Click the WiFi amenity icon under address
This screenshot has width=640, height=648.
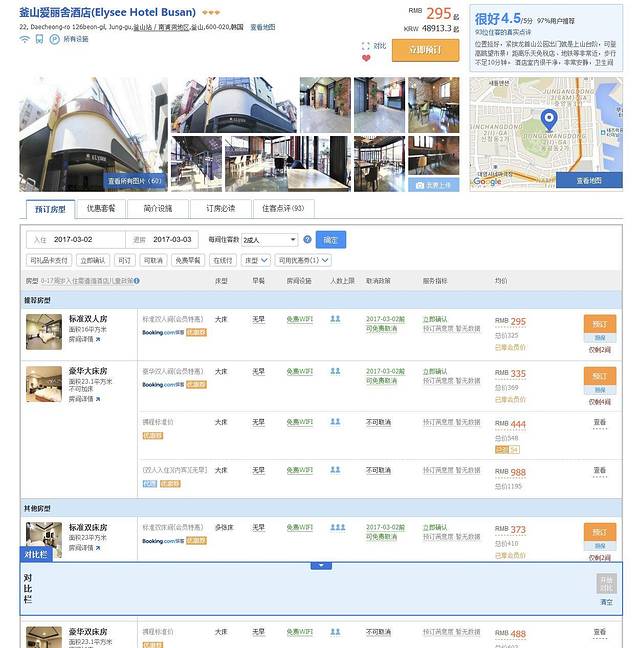coord(25,39)
